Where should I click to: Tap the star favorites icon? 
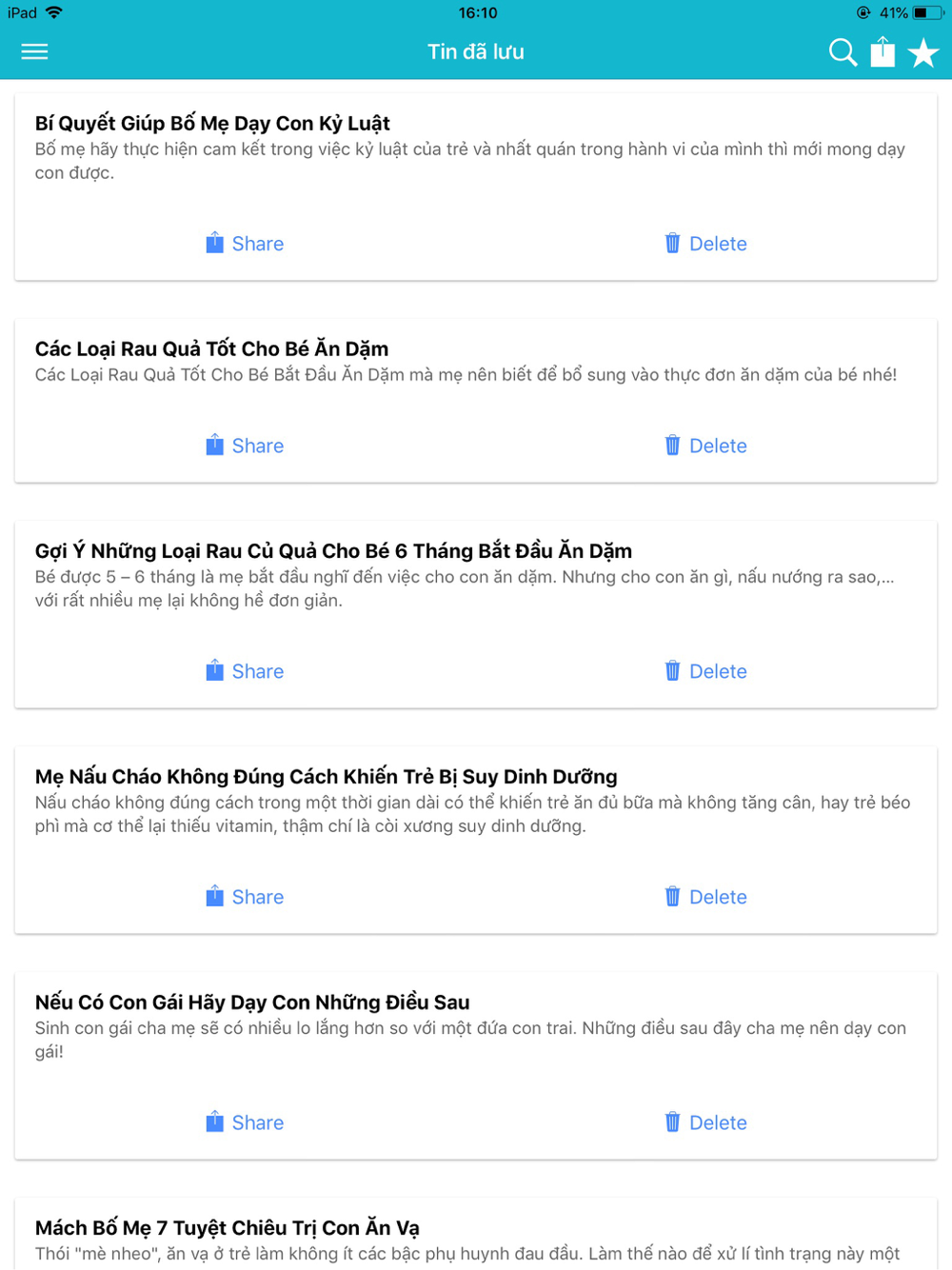coord(923,52)
